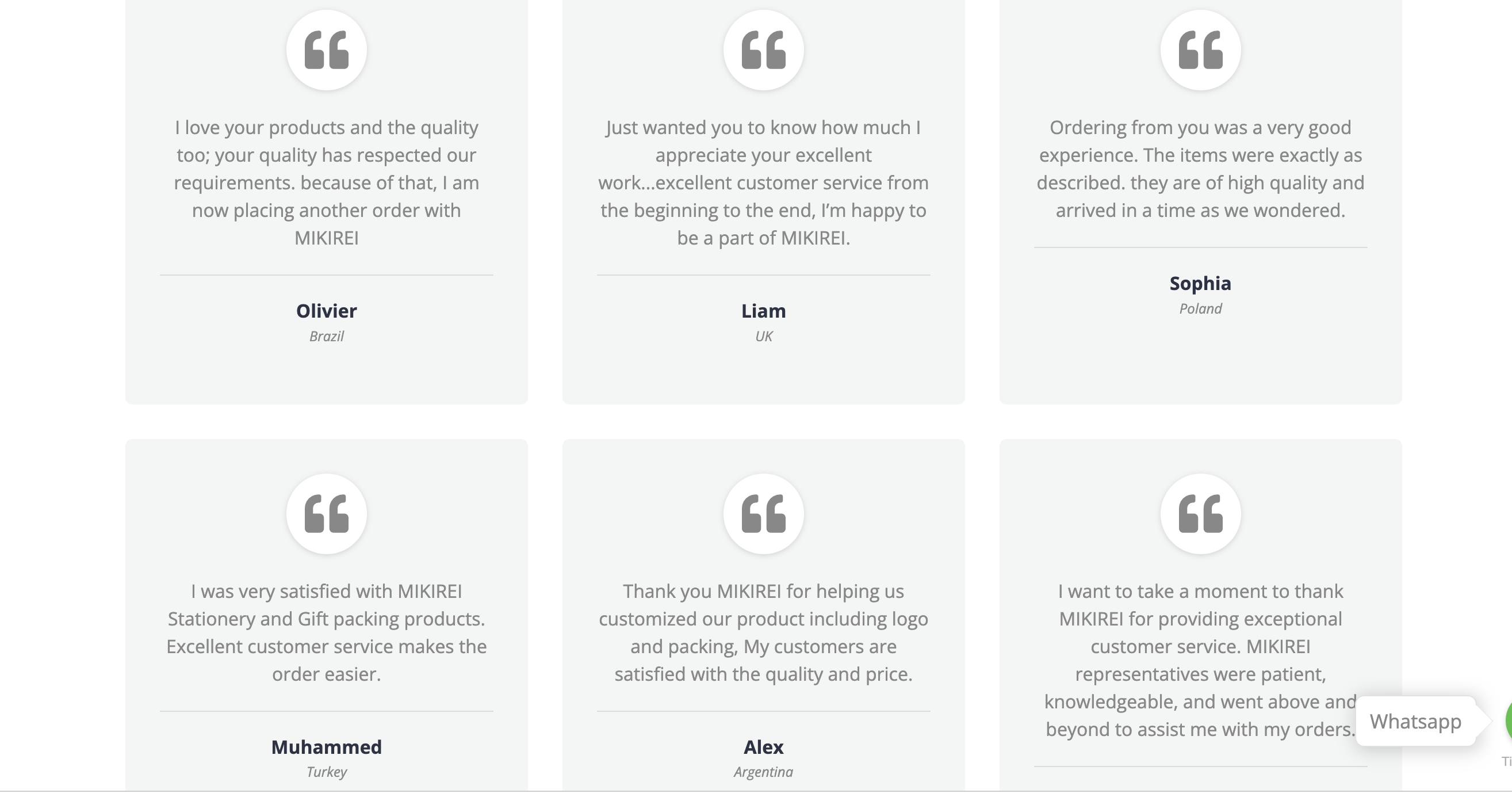Click the Turkey country label
Viewport: 1512px width, 797px height.
(x=326, y=772)
